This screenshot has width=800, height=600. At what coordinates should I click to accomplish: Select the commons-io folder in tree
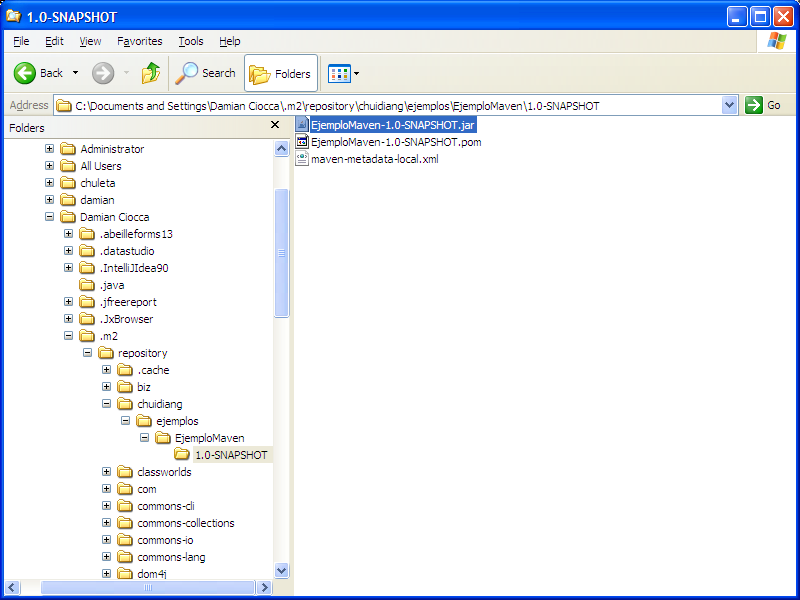point(165,540)
